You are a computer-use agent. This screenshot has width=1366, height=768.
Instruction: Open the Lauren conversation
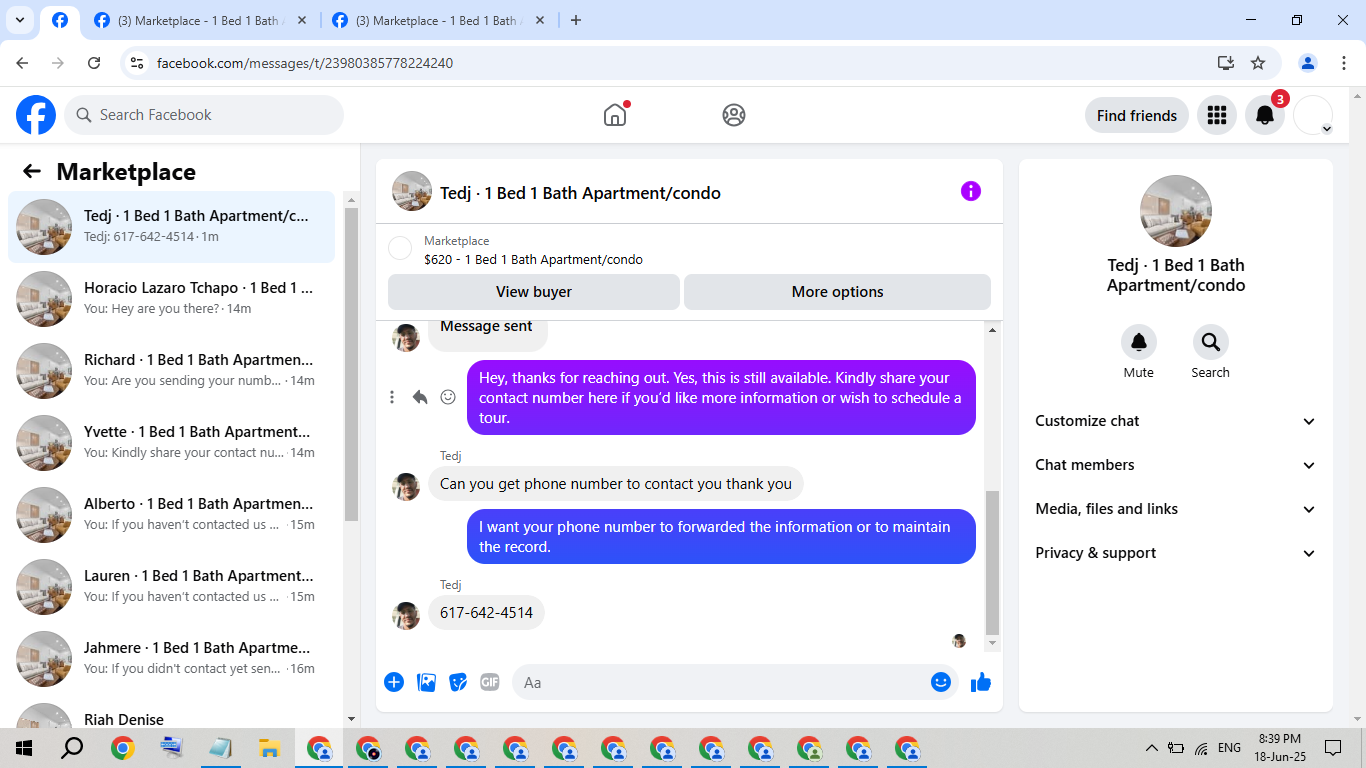[x=172, y=587]
